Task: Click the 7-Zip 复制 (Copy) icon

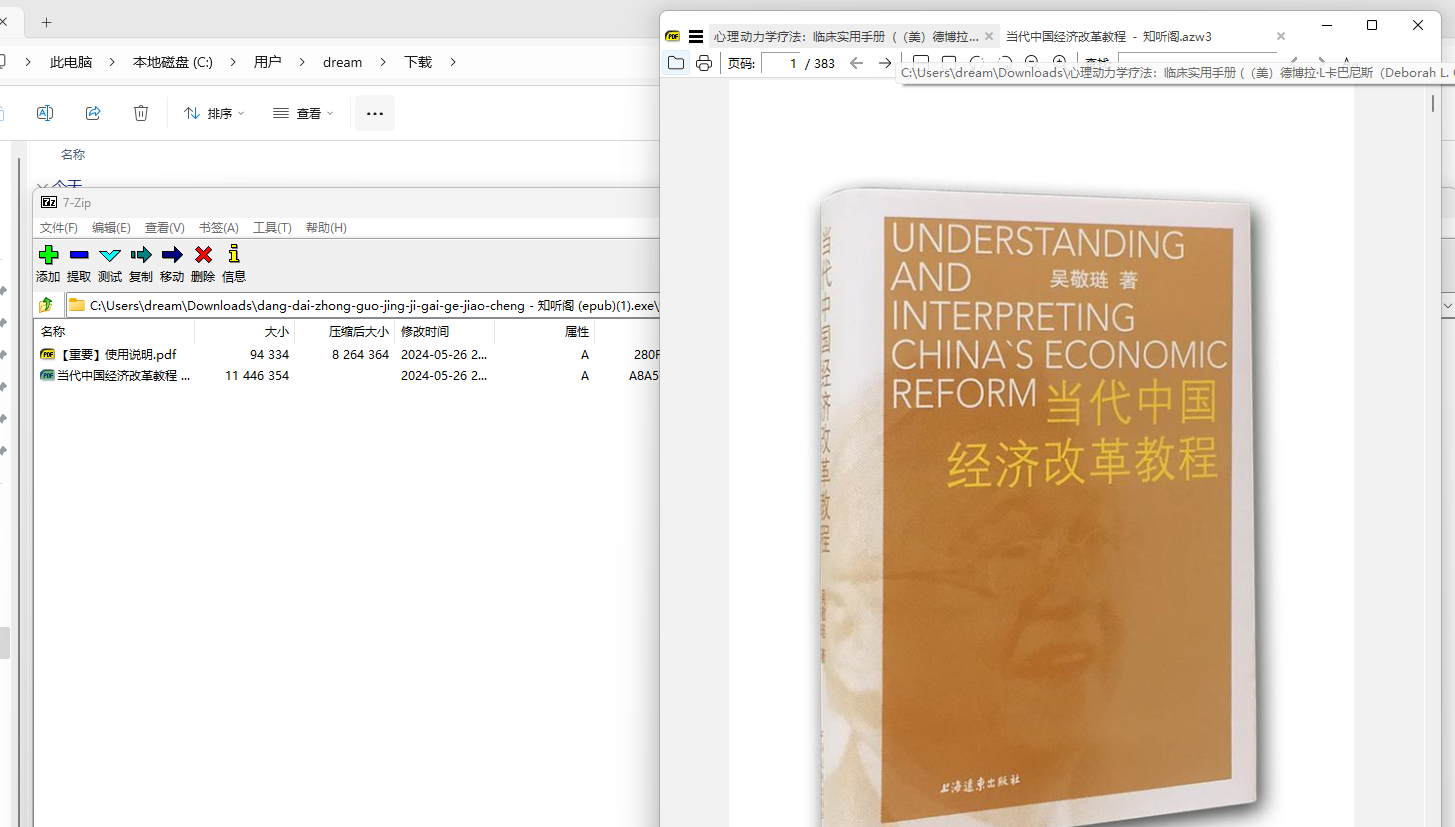Action: click(141, 254)
